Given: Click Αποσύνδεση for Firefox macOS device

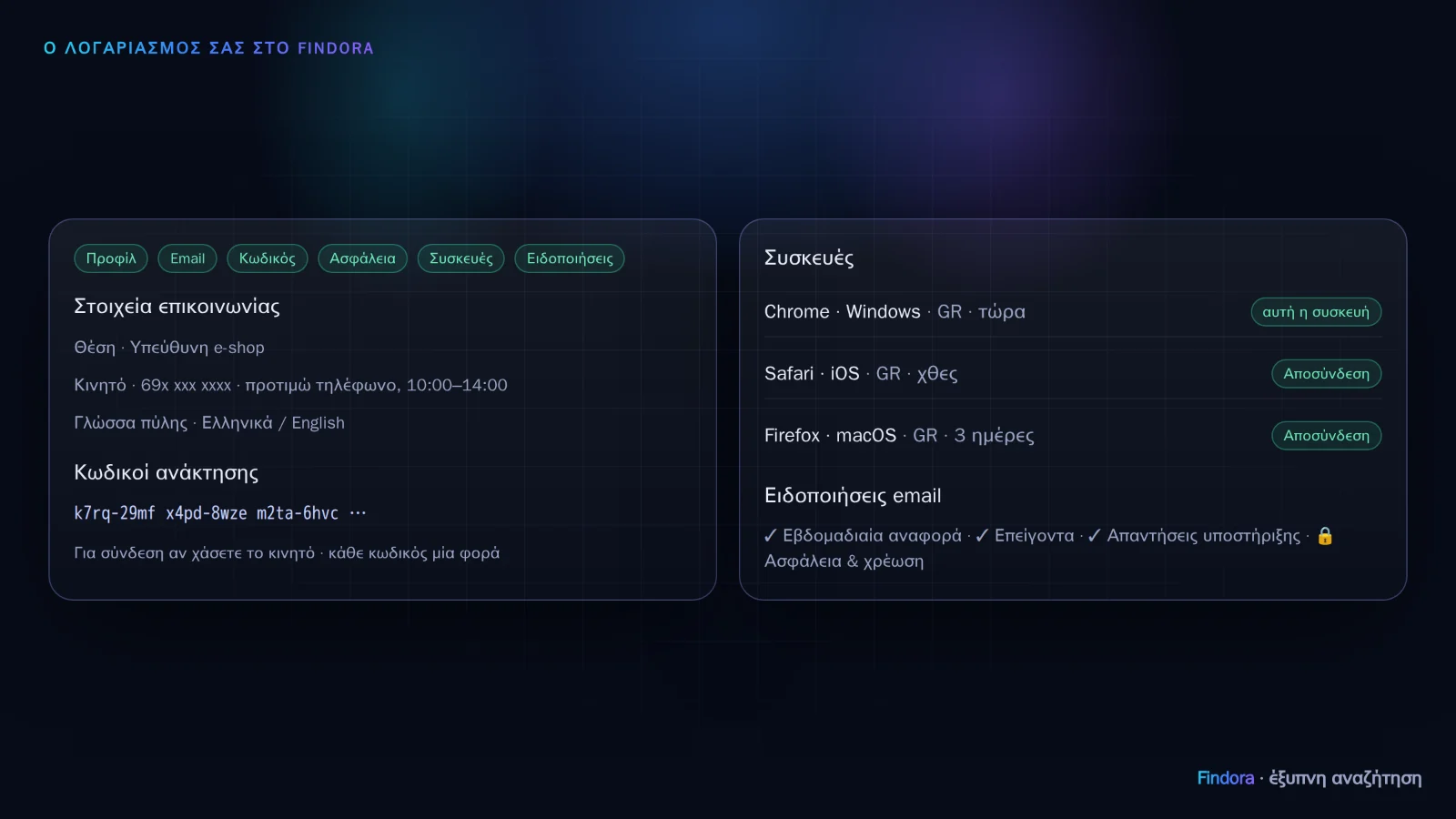Looking at the screenshot, I should (x=1327, y=436).
